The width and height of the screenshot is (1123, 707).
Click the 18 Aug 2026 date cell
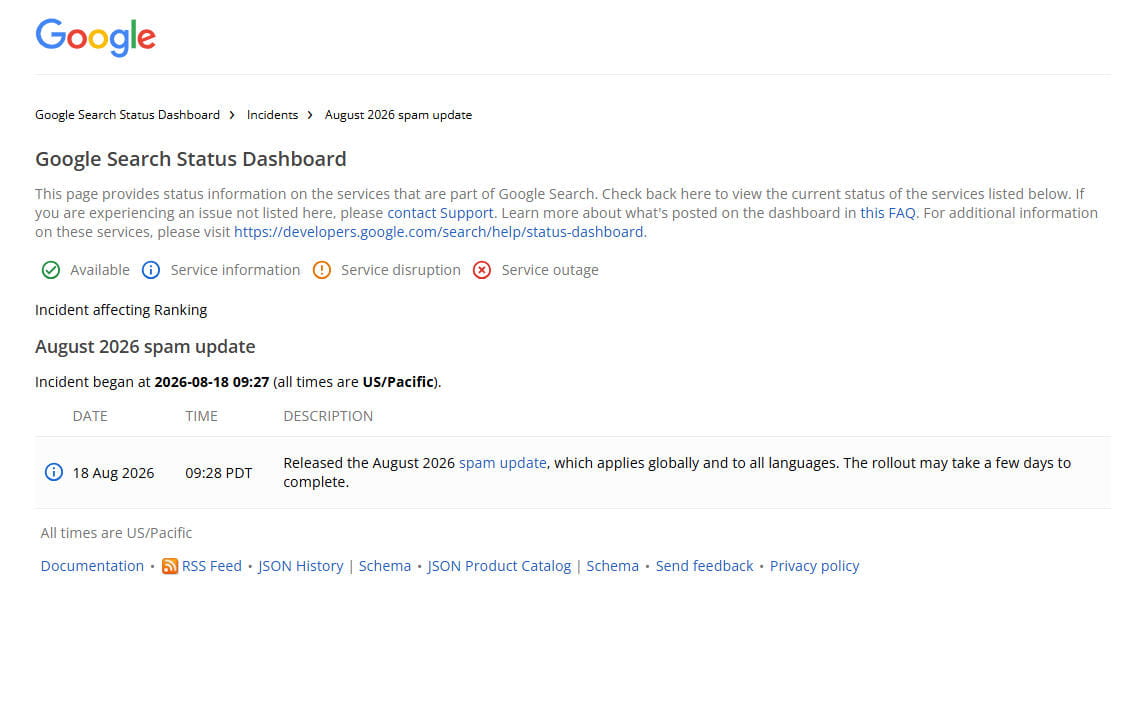[x=113, y=473]
